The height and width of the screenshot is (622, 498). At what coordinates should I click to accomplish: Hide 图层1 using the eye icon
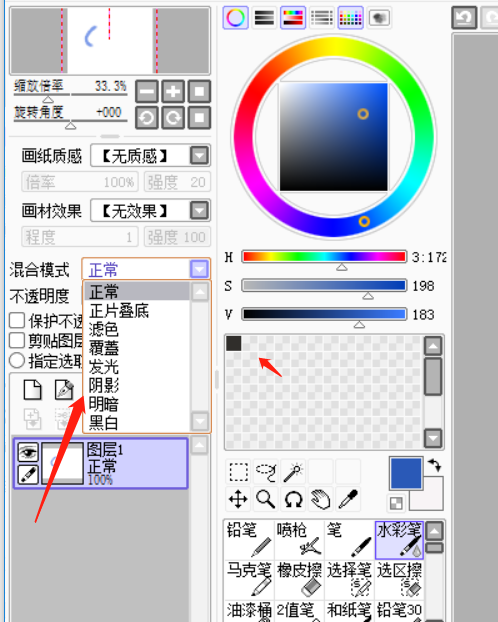pyautogui.click(x=28, y=452)
